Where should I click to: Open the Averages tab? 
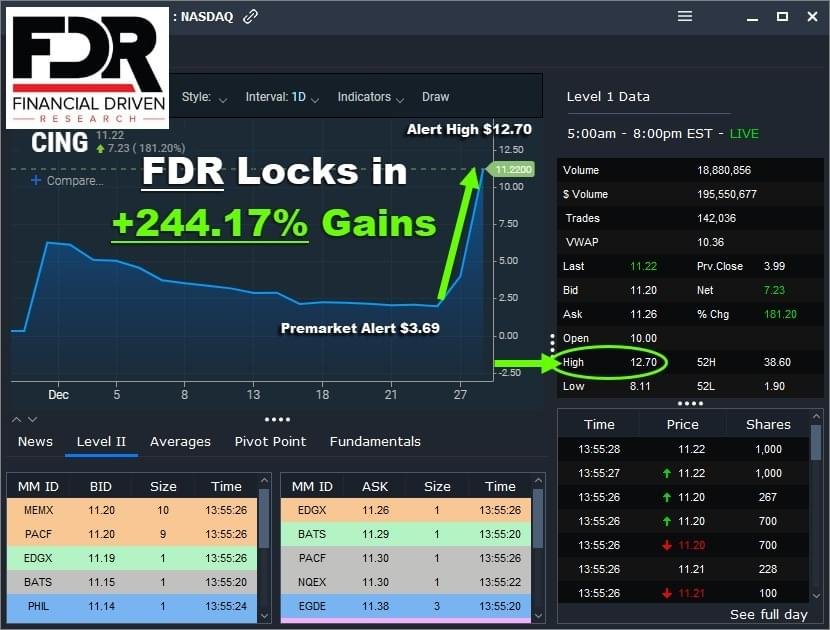[x=180, y=442]
